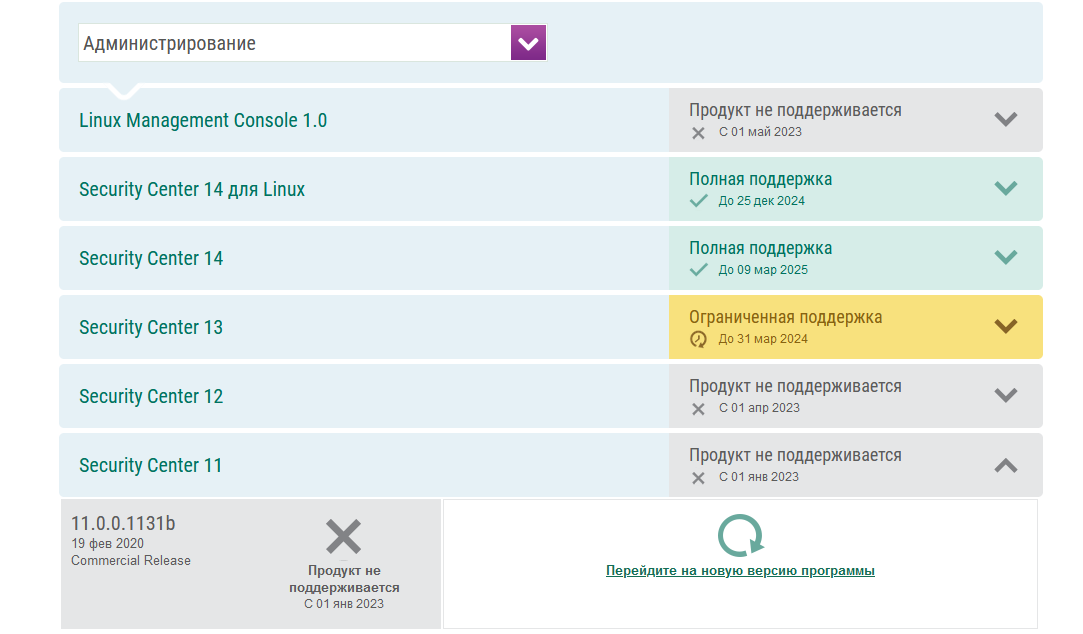This screenshot has height=634, width=1083.
Task: Collapse the Security Center 11 row chevron
Action: tap(1006, 465)
